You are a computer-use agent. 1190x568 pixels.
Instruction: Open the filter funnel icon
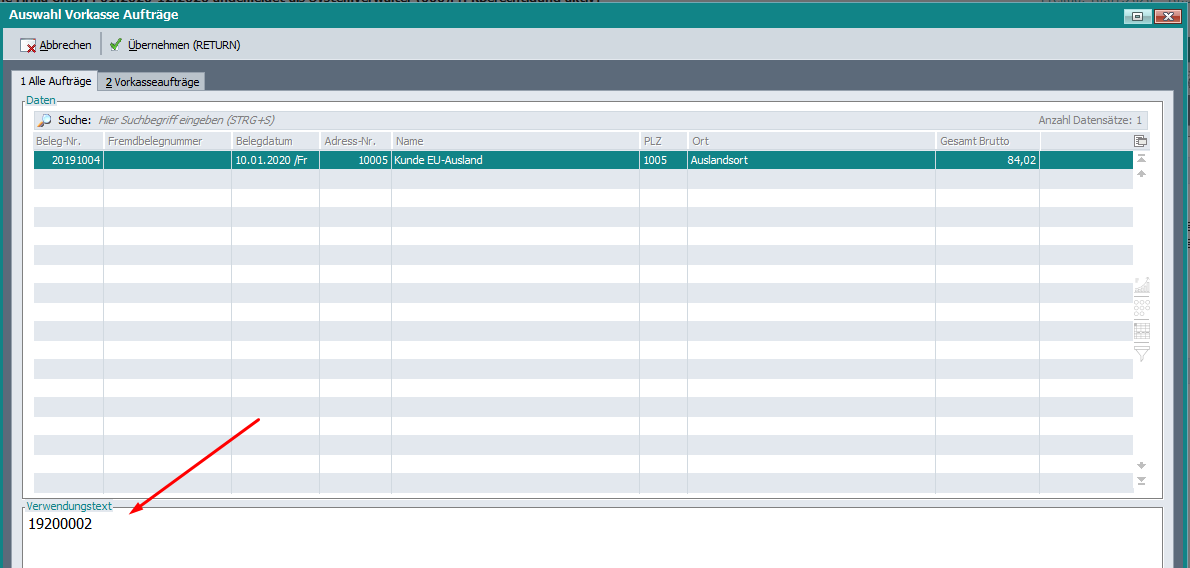click(1141, 353)
